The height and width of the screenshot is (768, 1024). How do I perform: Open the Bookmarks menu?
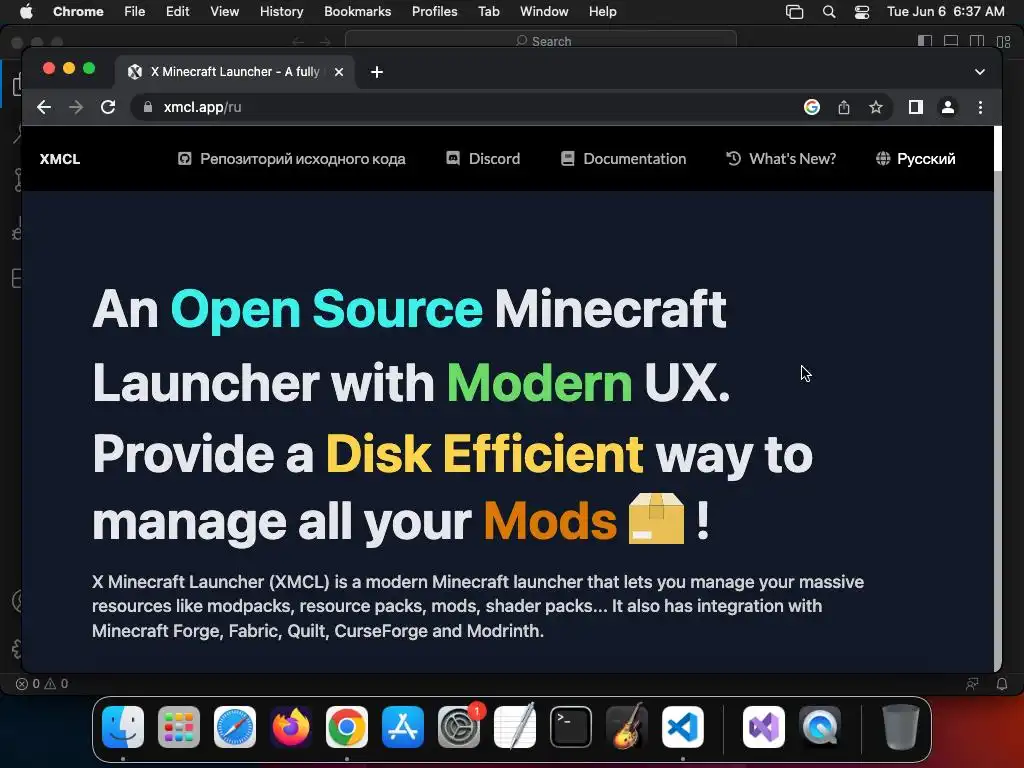(x=357, y=12)
